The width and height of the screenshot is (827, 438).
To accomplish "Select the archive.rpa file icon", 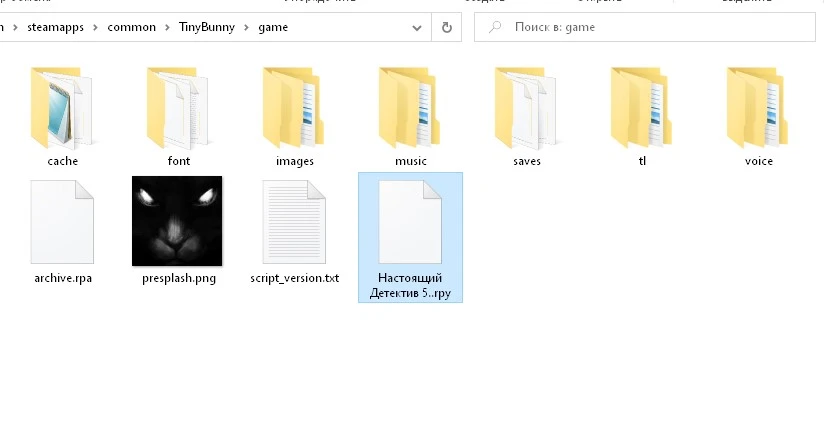I will [62, 222].
